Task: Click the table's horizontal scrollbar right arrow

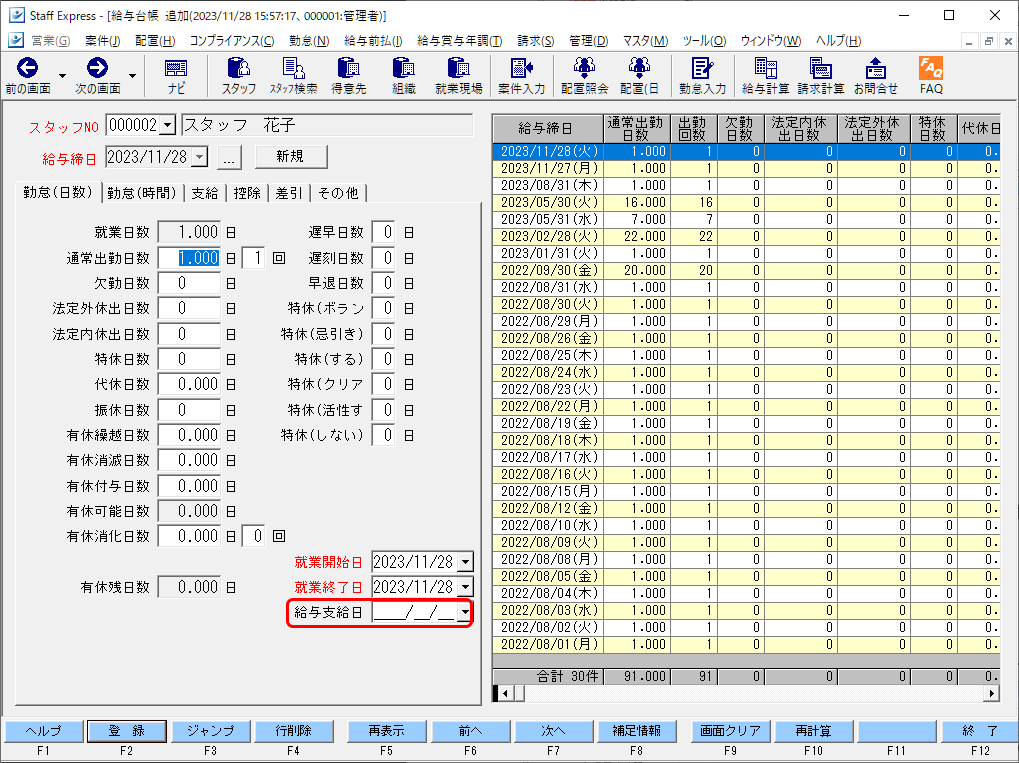Action: click(x=991, y=693)
